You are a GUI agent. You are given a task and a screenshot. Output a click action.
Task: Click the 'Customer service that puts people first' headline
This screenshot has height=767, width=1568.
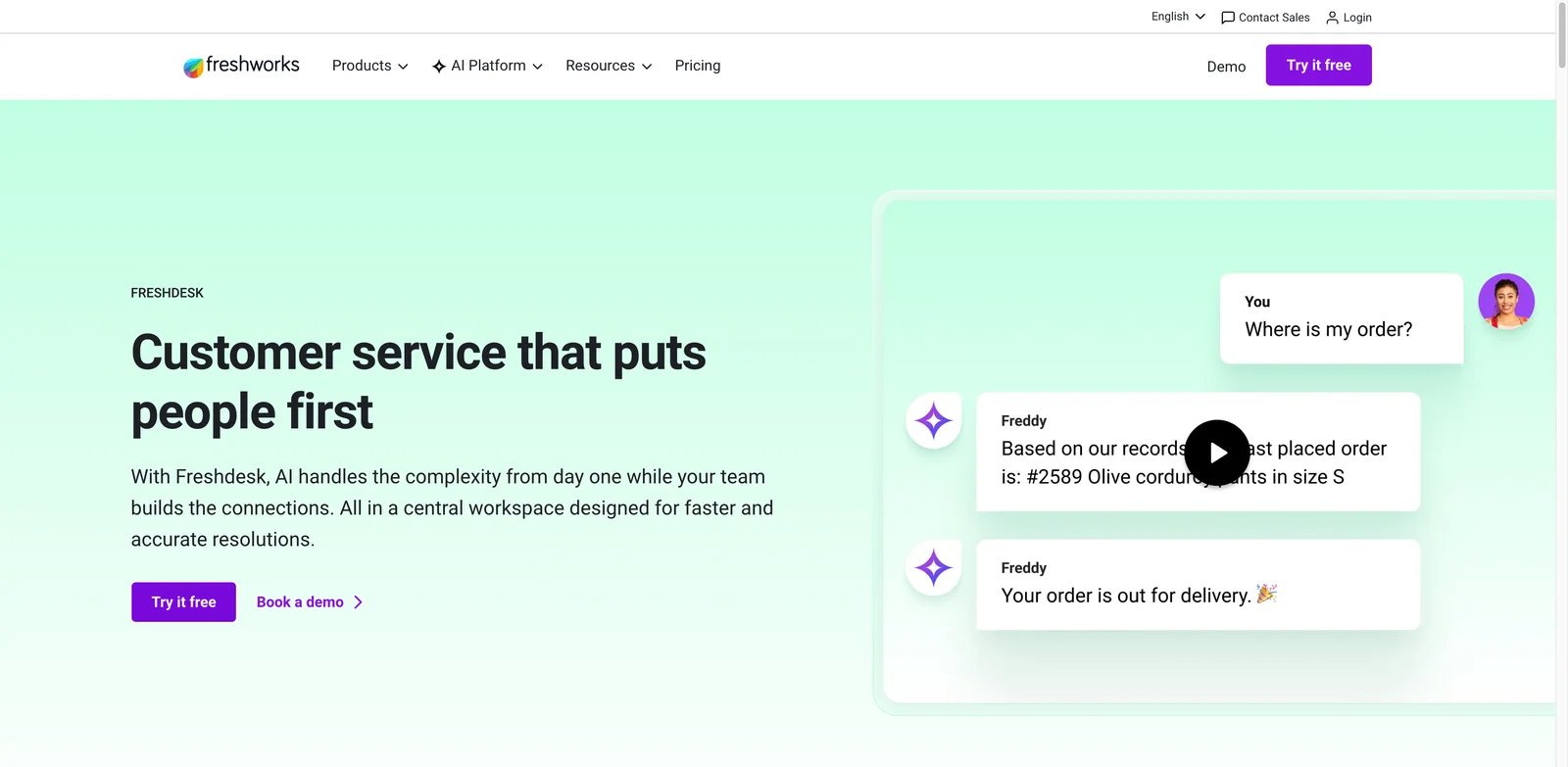(x=418, y=382)
